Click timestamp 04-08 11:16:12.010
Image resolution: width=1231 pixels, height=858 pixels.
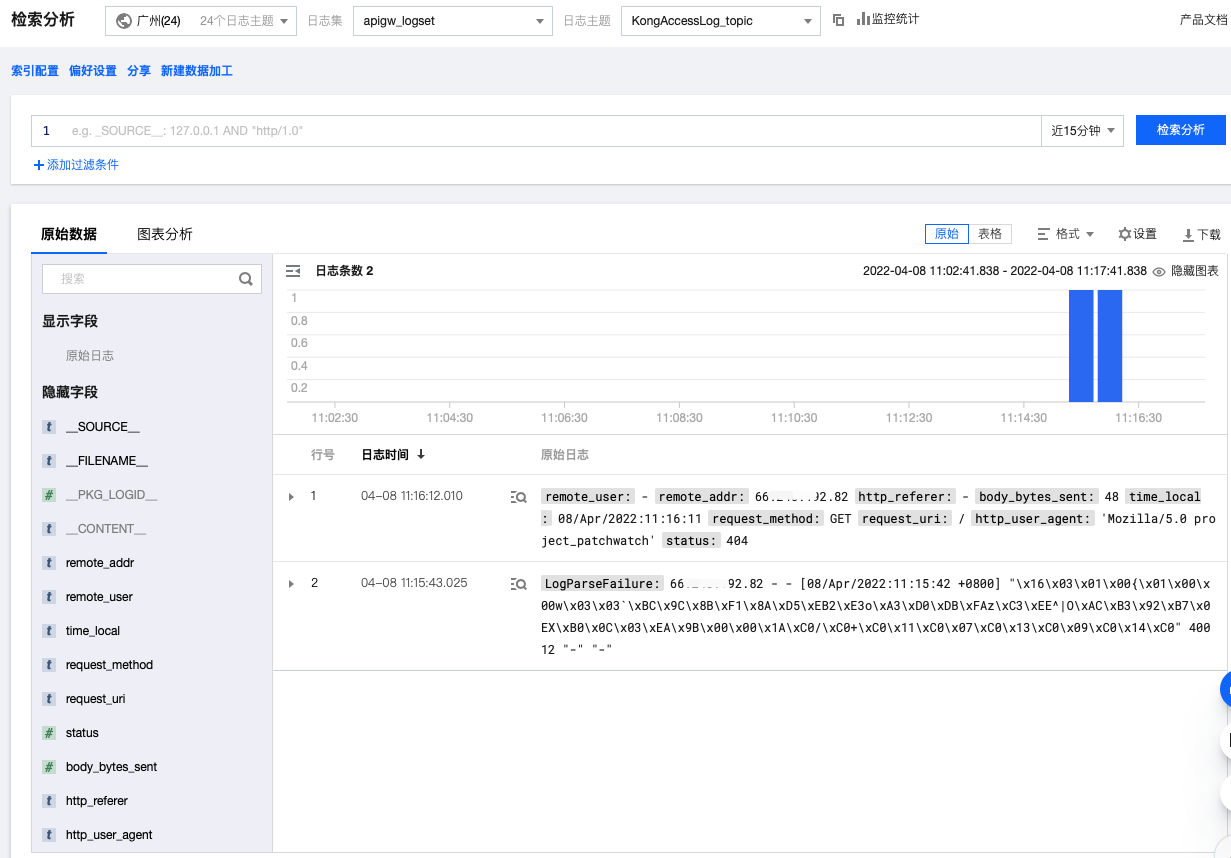412,496
